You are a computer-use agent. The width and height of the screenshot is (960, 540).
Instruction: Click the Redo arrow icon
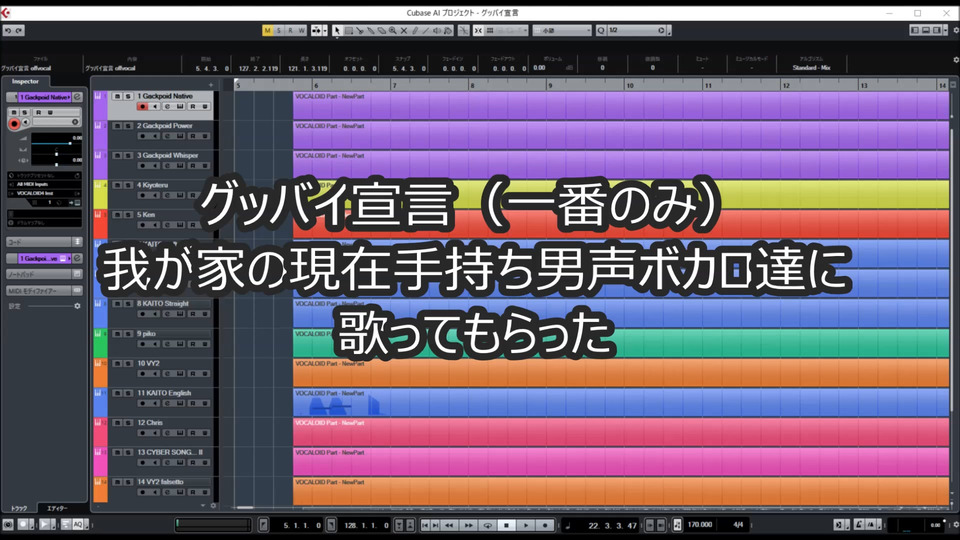coord(19,31)
